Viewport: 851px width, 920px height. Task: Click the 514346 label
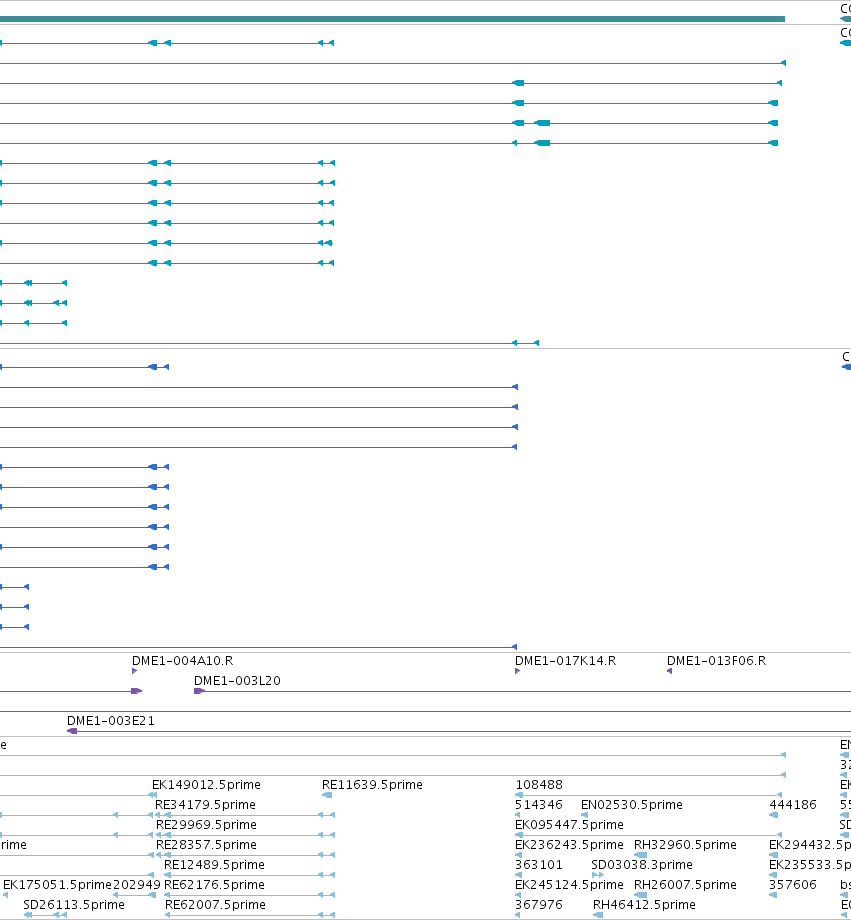pyautogui.click(x=539, y=804)
